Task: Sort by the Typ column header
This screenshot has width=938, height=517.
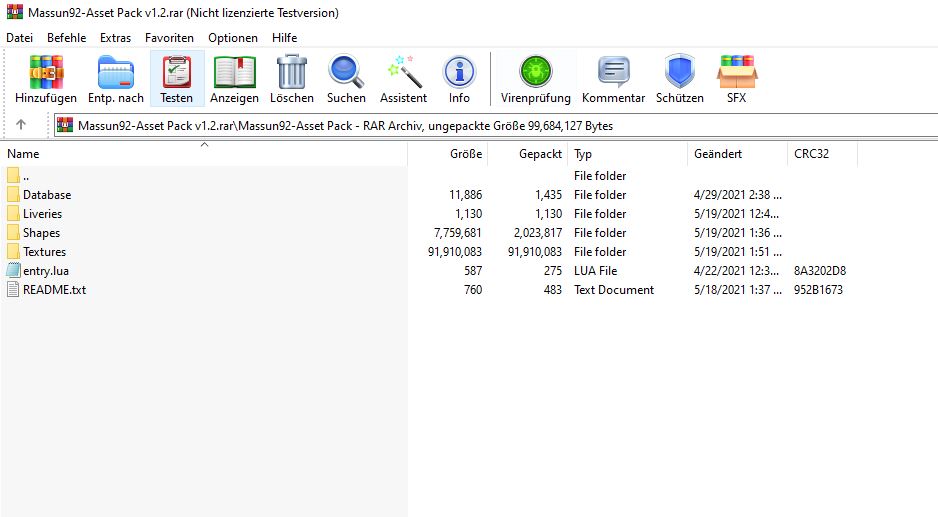Action: [x=628, y=154]
